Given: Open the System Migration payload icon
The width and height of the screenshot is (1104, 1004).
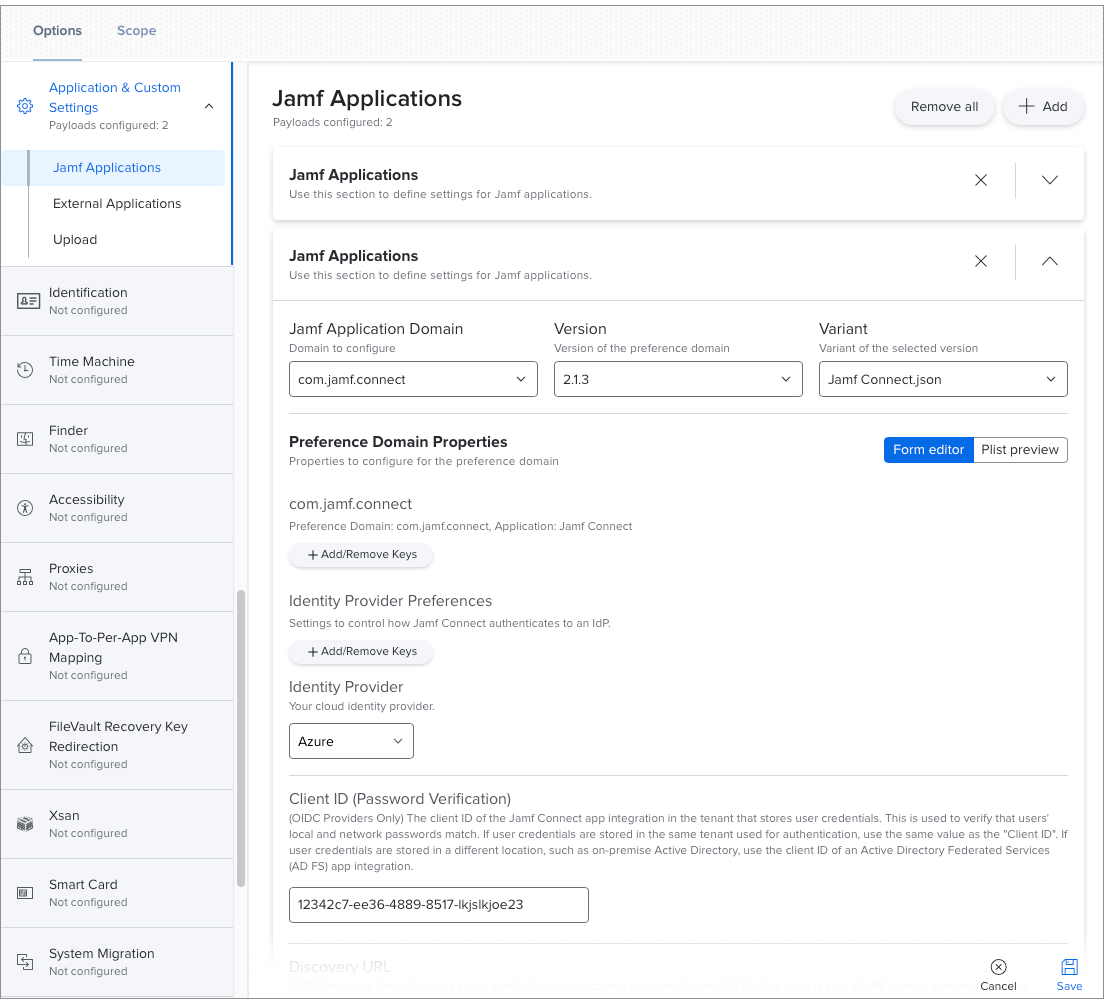Looking at the screenshot, I should pos(24,961).
